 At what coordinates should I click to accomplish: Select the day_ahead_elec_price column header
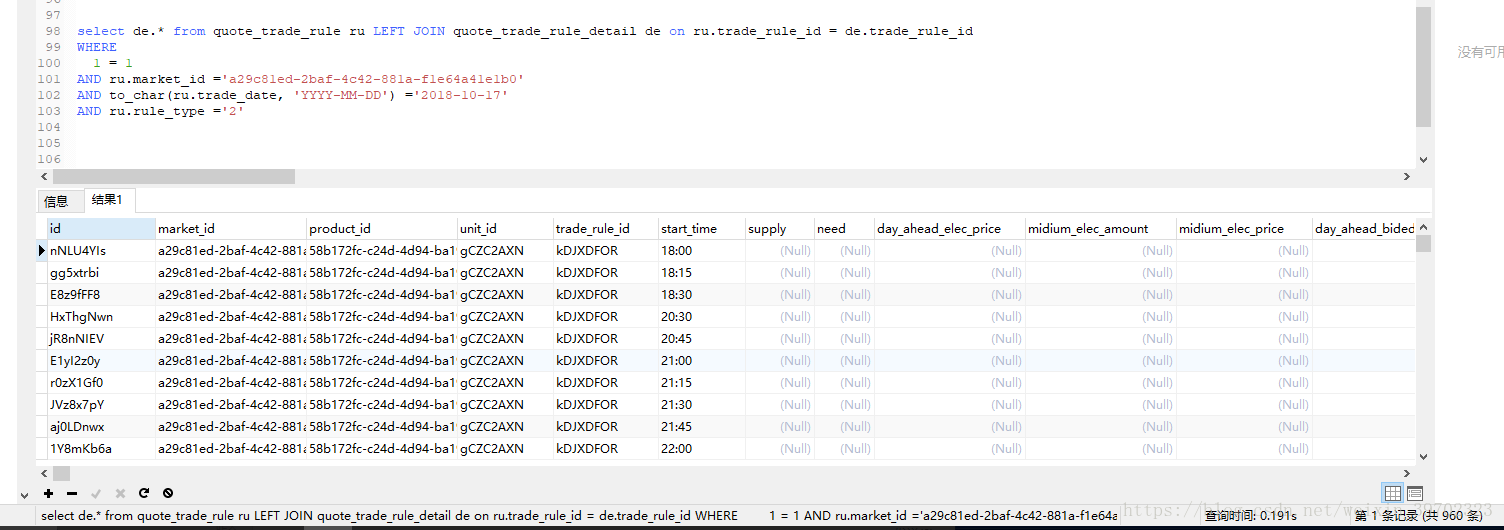pos(950,228)
